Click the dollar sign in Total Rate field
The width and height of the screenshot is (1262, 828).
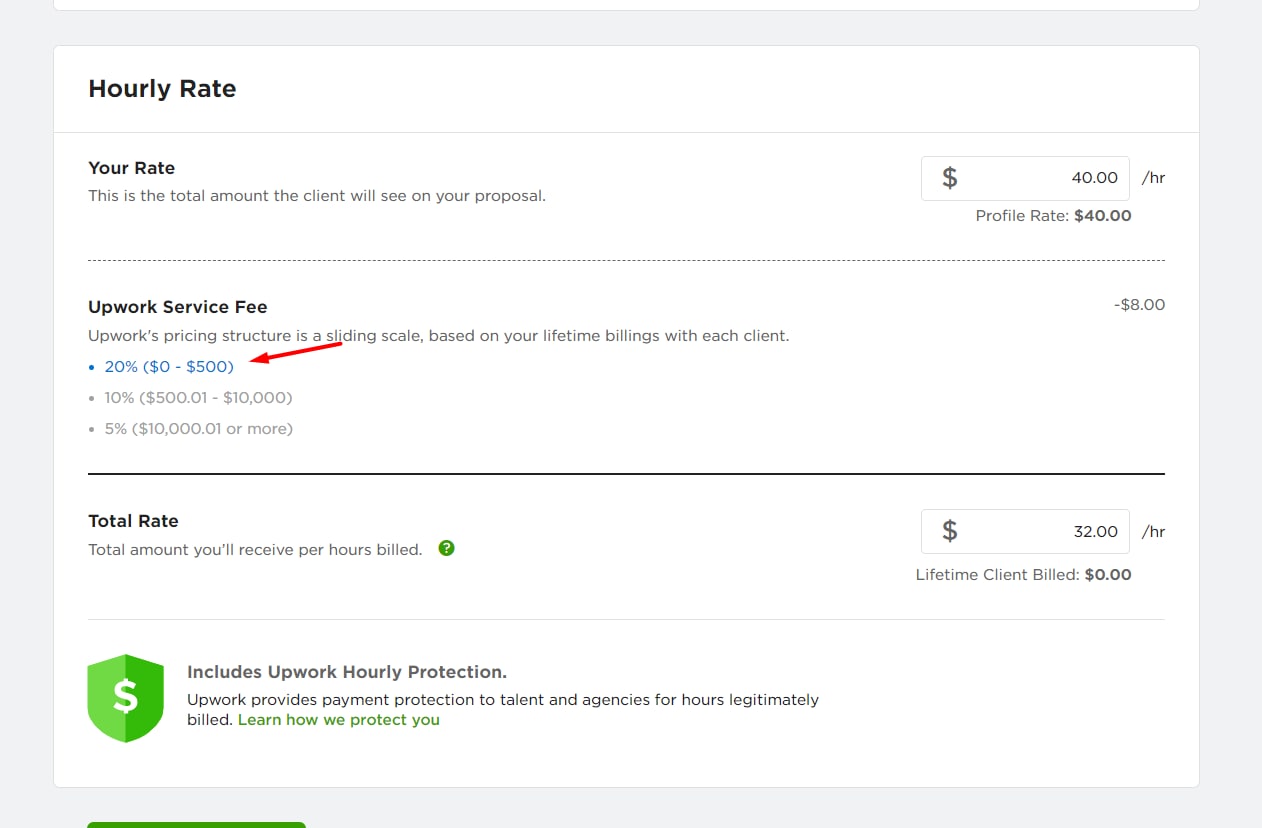coord(950,531)
